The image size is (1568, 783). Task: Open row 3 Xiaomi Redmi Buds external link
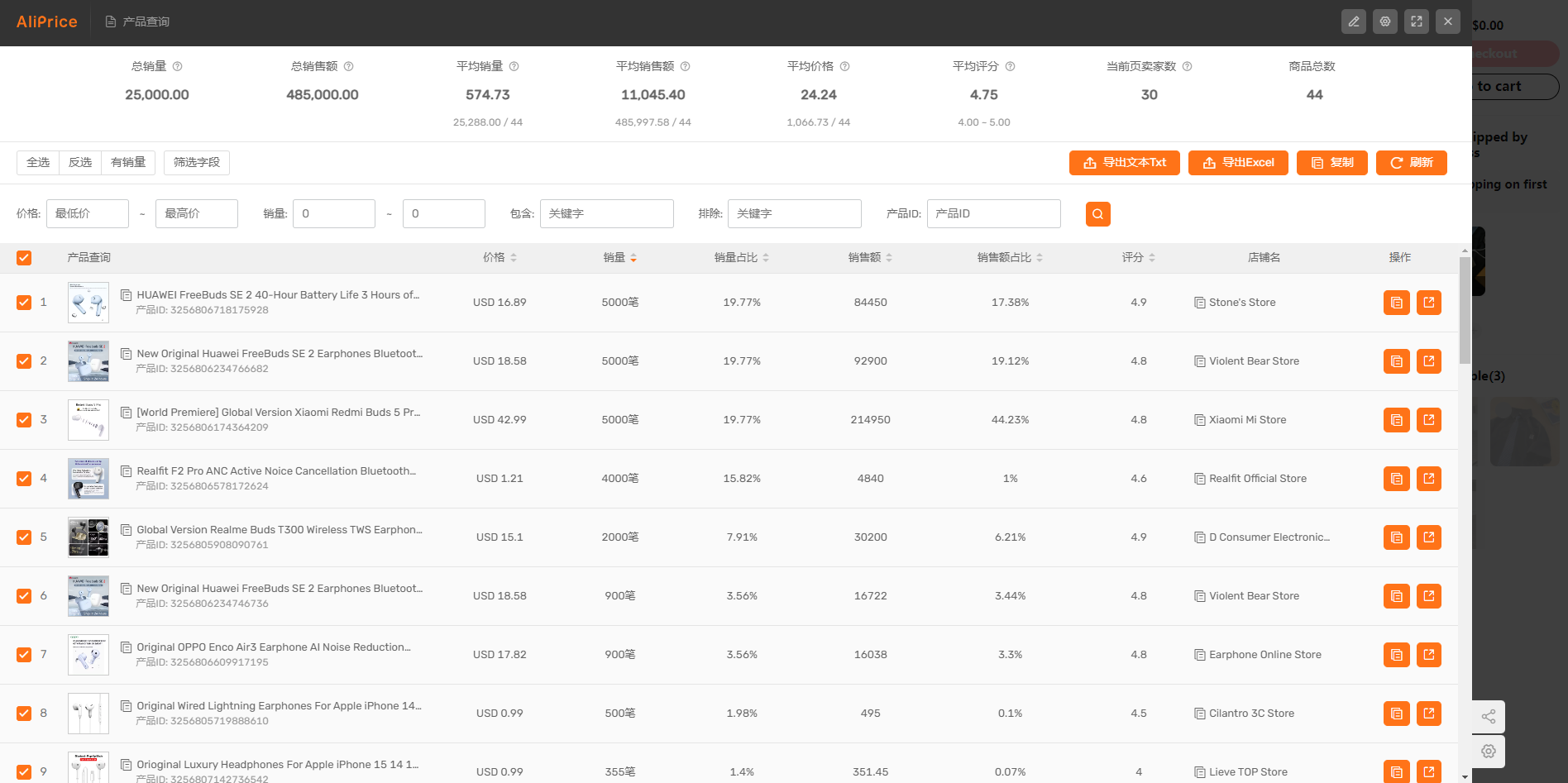[x=1429, y=420]
